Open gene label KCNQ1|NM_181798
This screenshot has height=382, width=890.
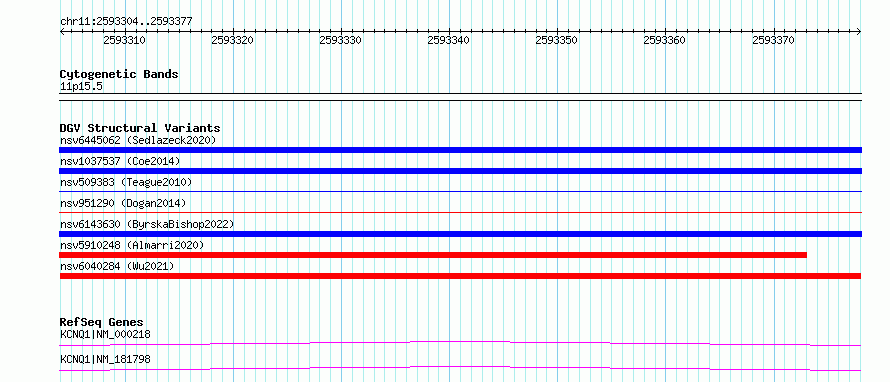tap(105, 359)
